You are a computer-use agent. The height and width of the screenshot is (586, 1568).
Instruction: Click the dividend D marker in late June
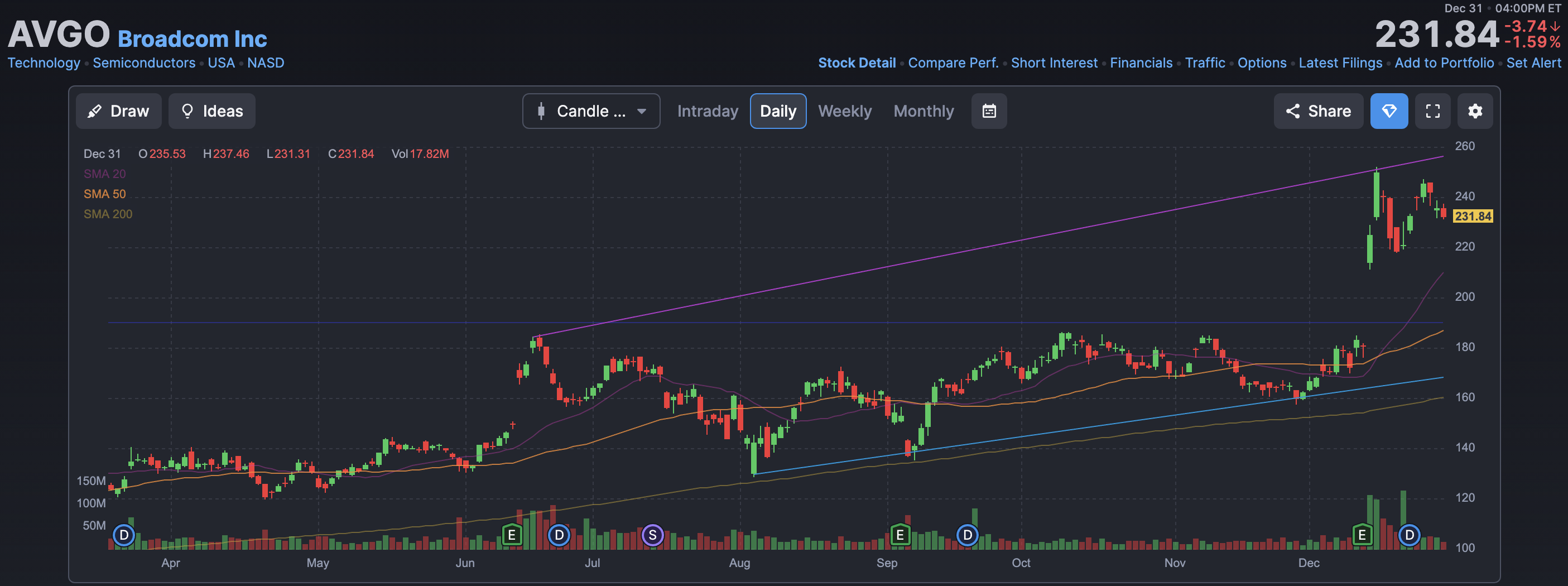(x=559, y=535)
